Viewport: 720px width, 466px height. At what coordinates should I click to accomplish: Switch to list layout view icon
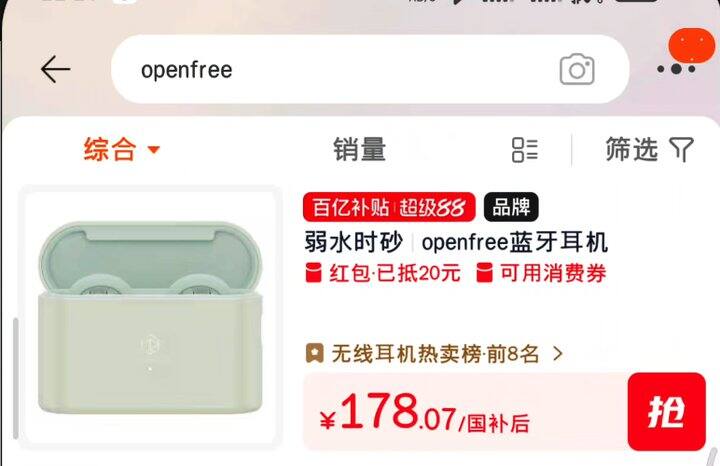(524, 150)
